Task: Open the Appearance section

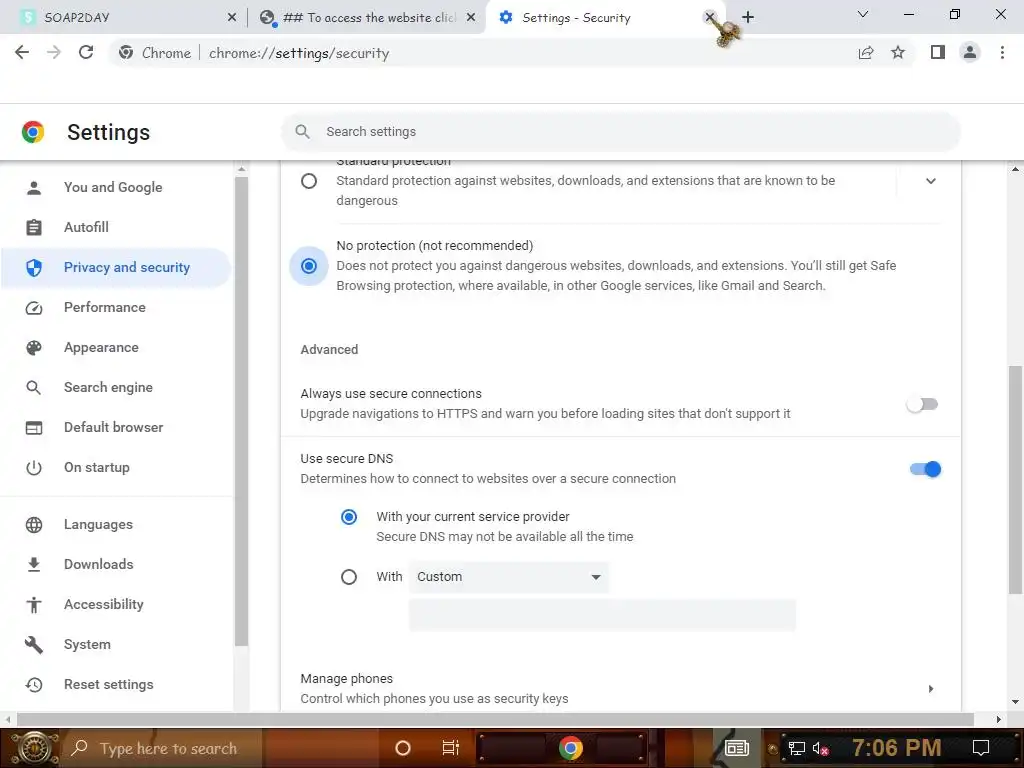Action: tap(101, 347)
